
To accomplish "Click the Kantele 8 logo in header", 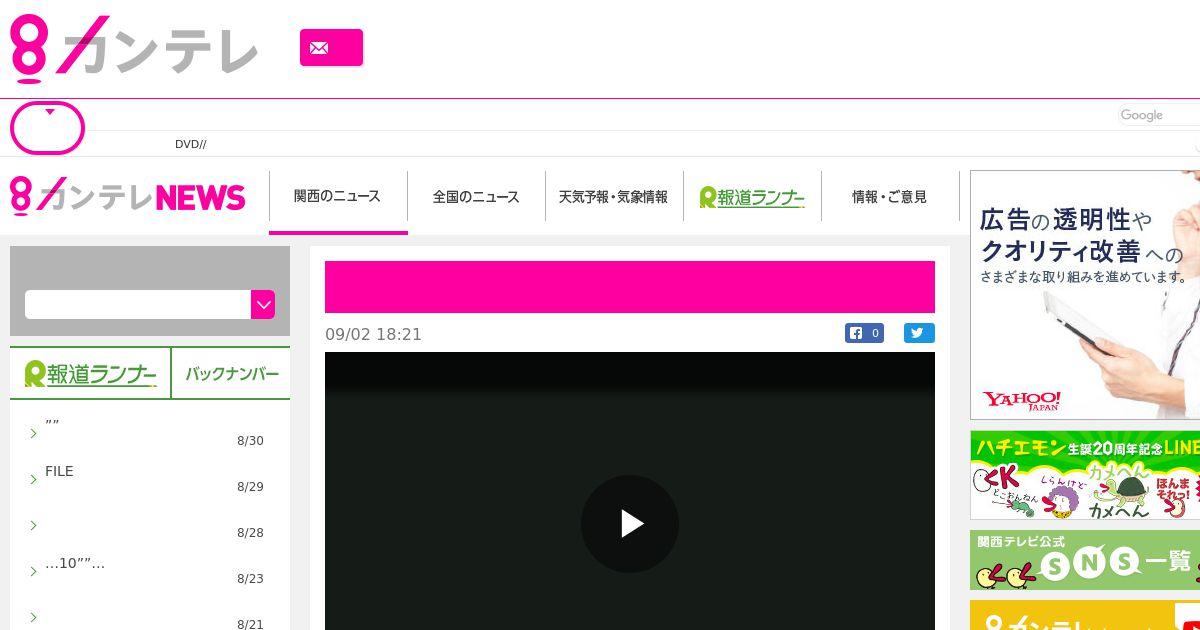I will click(134, 48).
